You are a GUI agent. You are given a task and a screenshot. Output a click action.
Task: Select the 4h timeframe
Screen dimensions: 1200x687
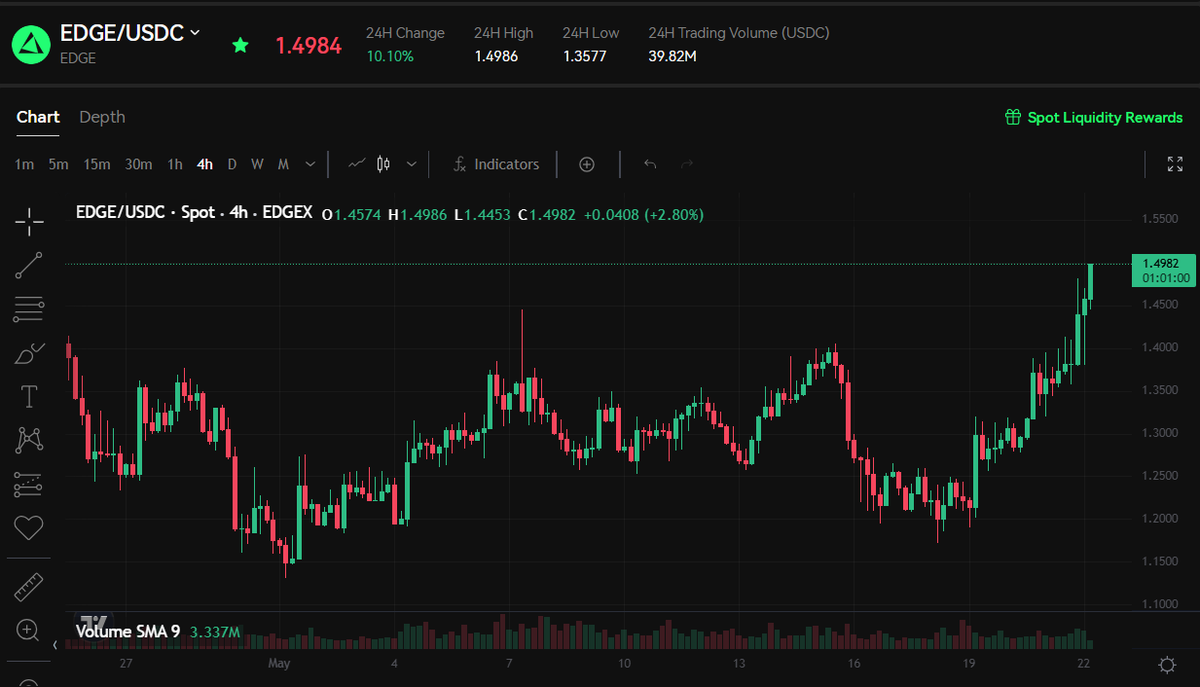(205, 164)
